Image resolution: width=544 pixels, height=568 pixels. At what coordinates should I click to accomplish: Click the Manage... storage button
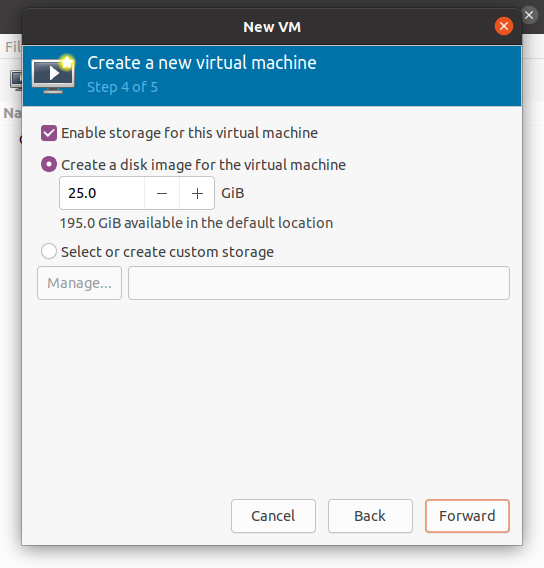tap(79, 283)
